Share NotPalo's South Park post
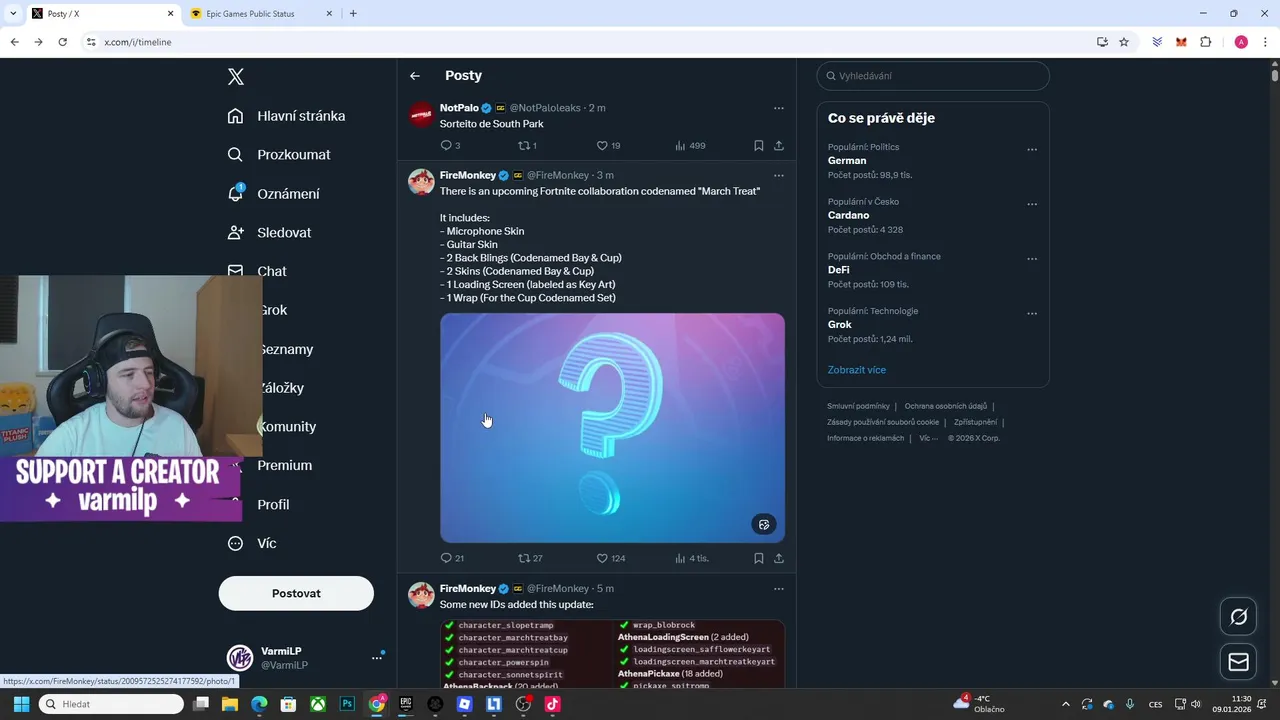Image resolution: width=1280 pixels, height=720 pixels. 779,145
